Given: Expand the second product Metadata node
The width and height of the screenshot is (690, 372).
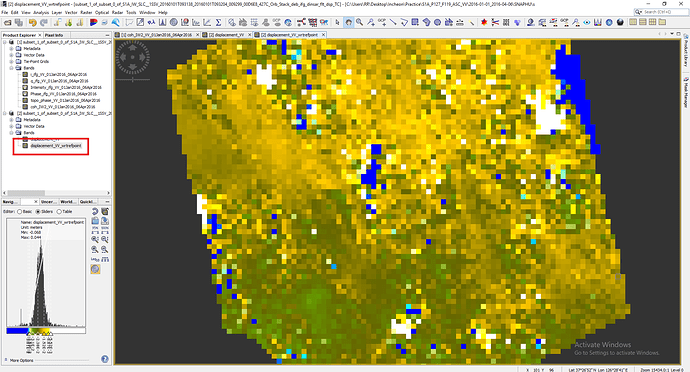Looking at the screenshot, I should 11,120.
